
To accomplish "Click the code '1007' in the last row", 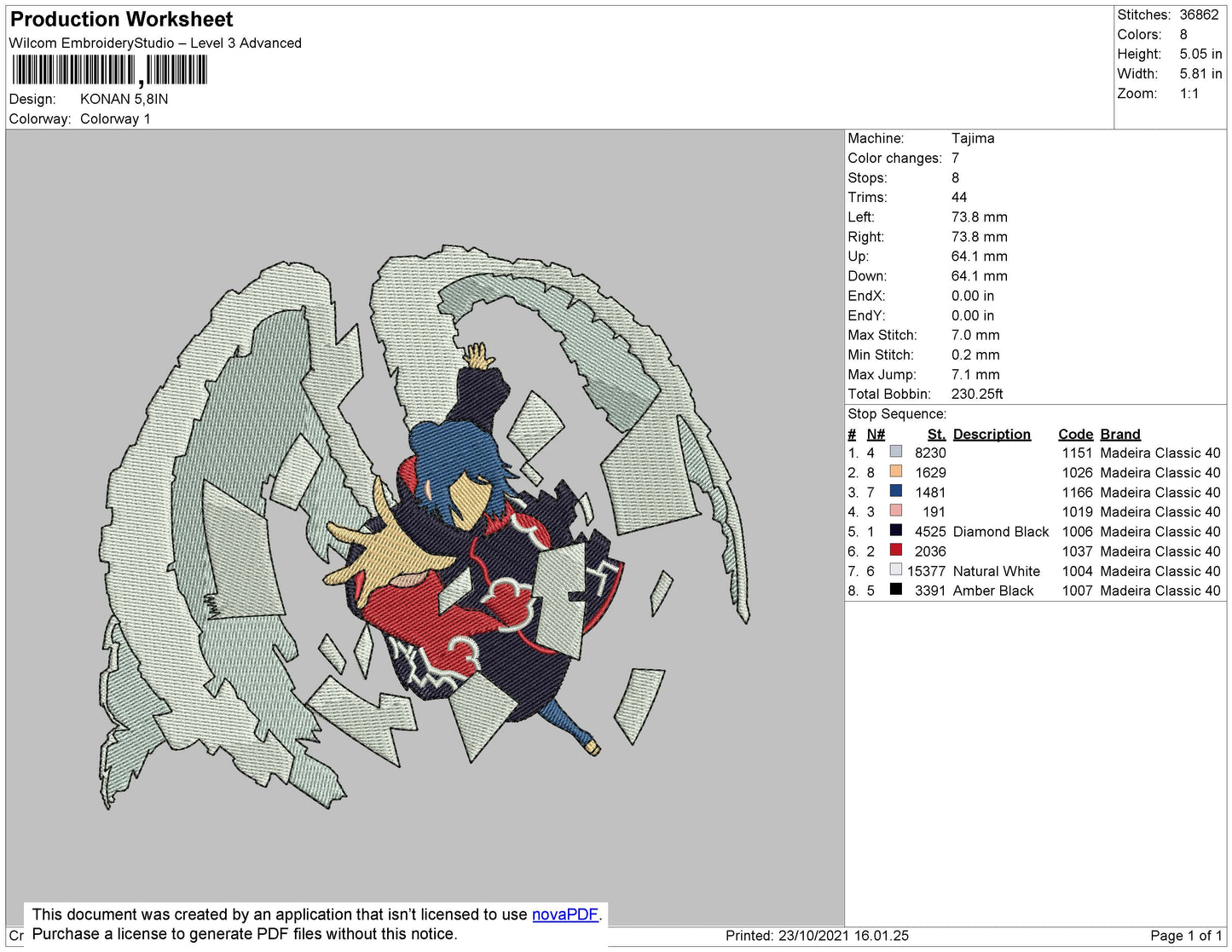I will [1077, 591].
